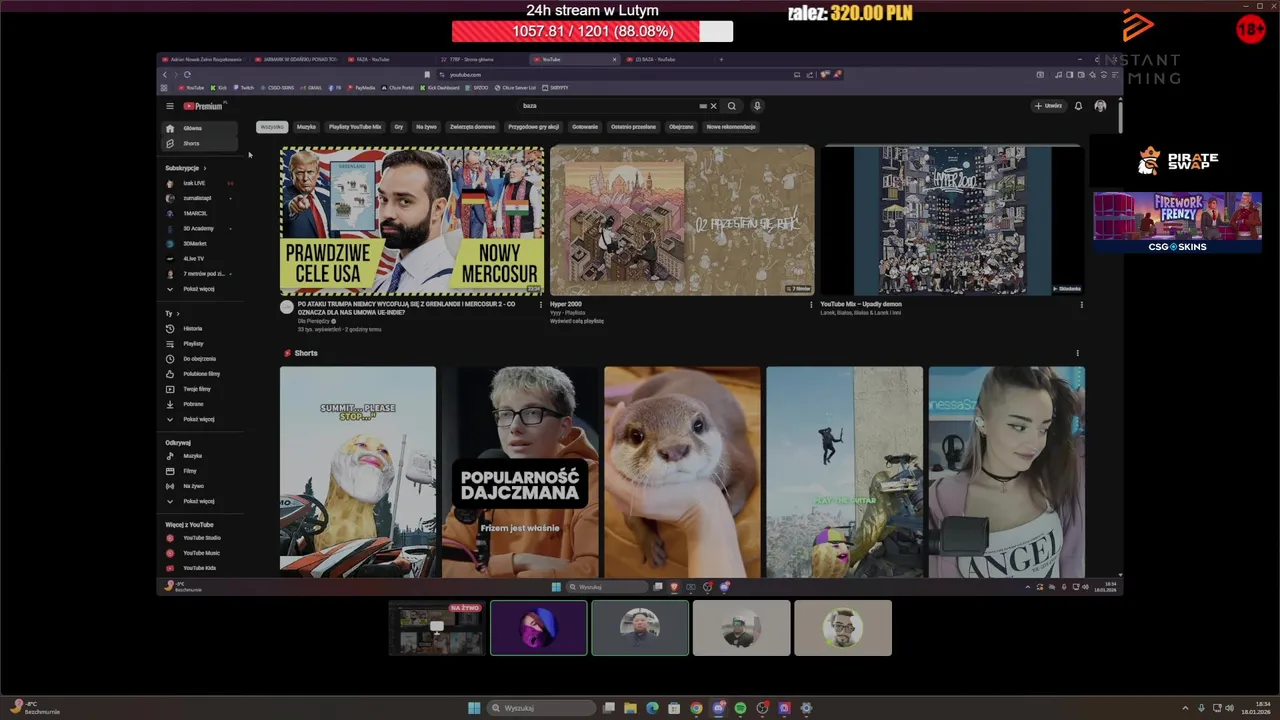The height and width of the screenshot is (720, 1280).
Task: Open the Ty section chevron
Action: 178,314
